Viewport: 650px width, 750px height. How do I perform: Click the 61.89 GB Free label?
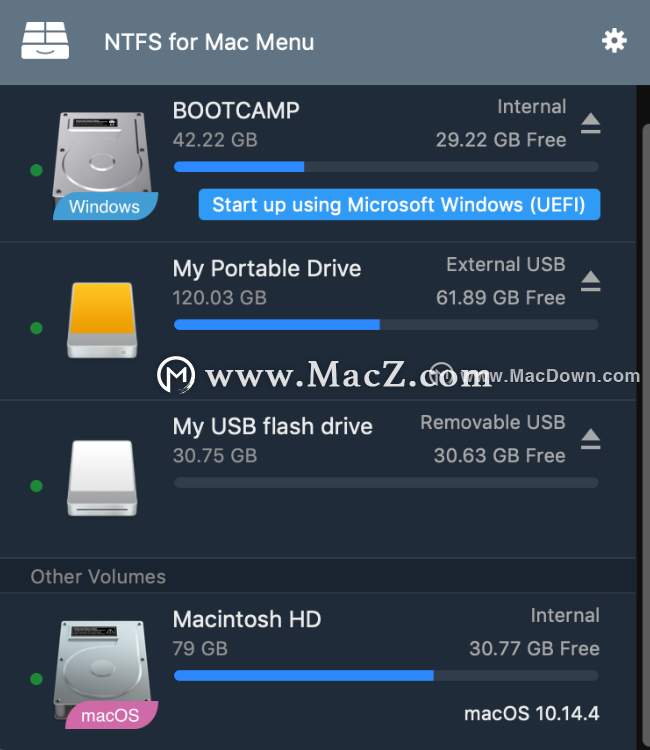coord(501,298)
